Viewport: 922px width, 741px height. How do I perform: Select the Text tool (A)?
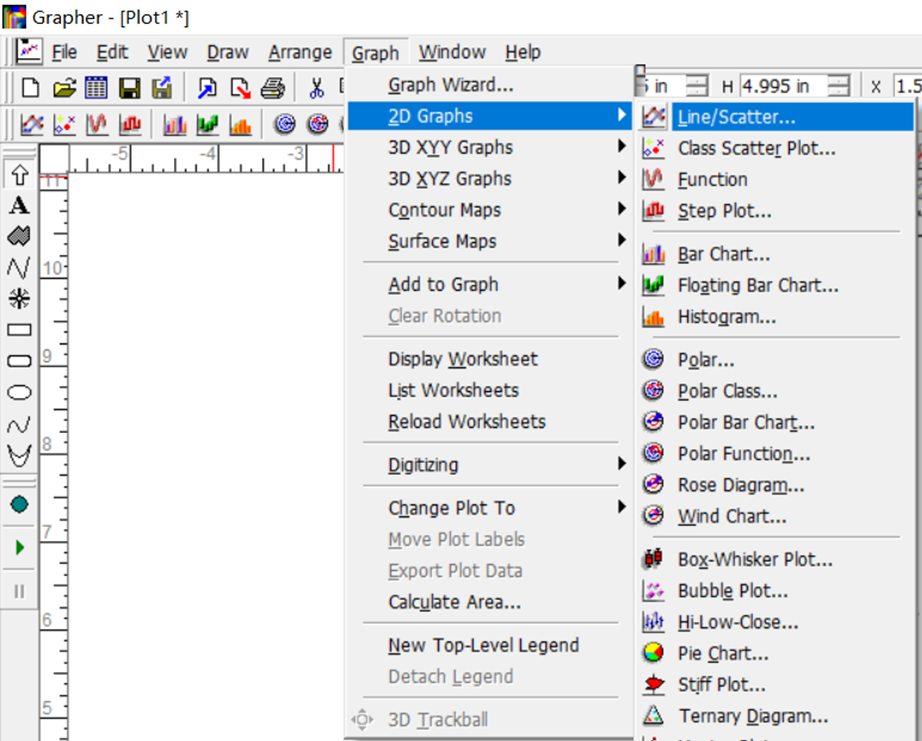19,205
